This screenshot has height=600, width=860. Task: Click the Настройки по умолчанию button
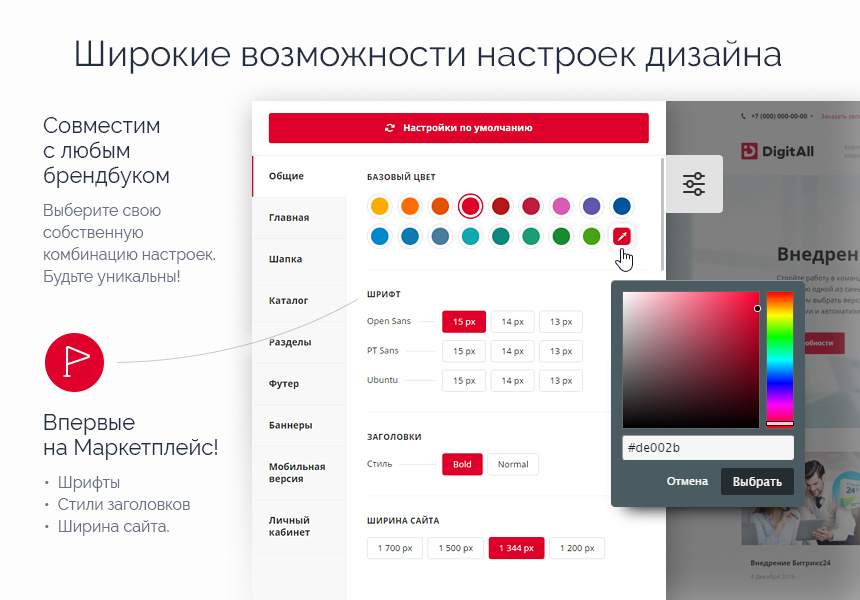point(459,128)
